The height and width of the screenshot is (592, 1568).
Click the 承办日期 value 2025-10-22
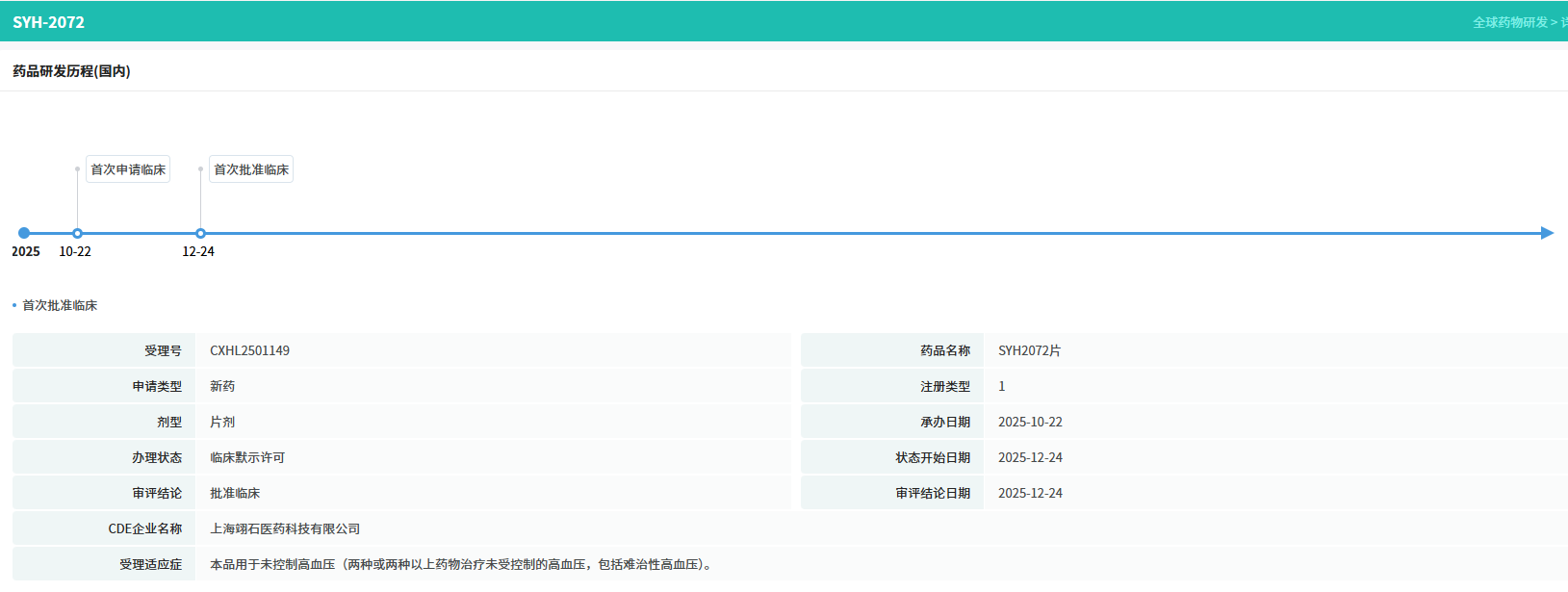1030,422
